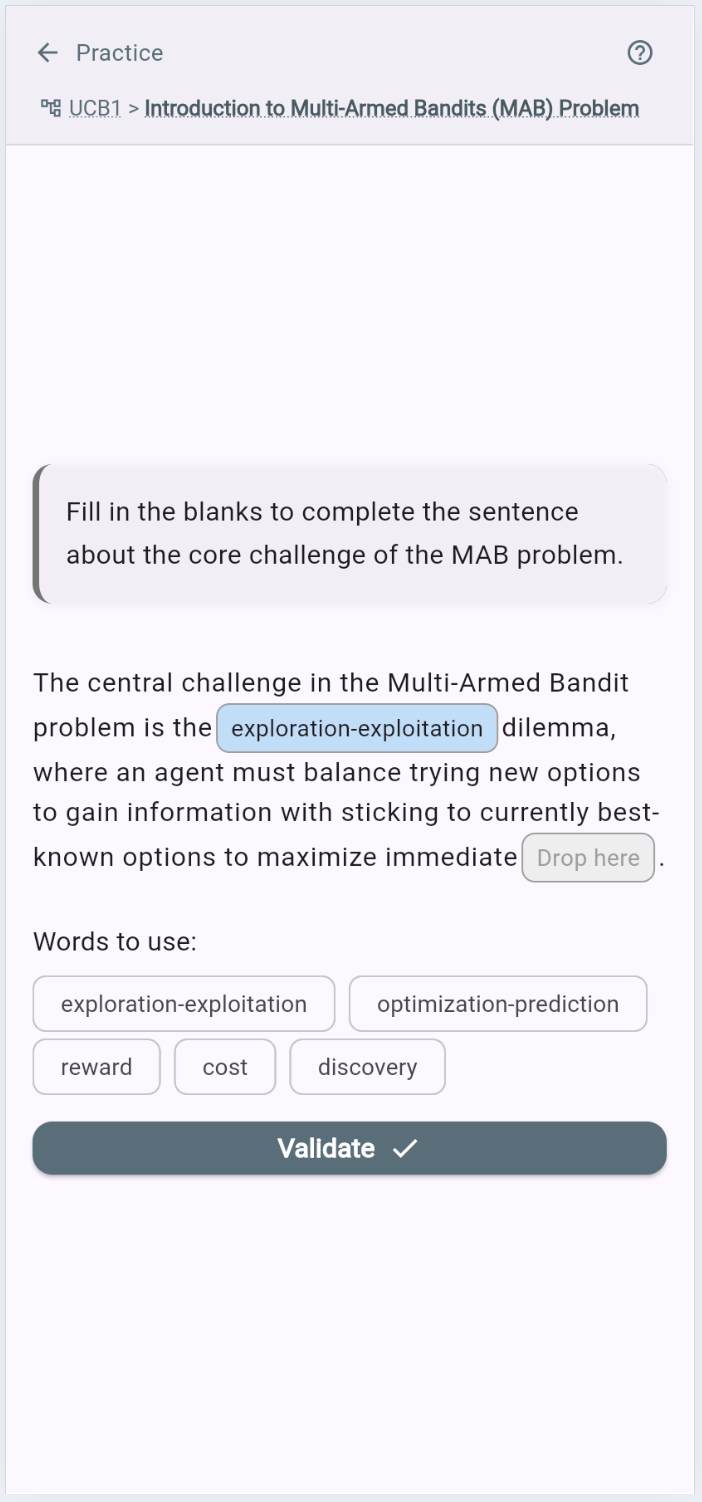The width and height of the screenshot is (702, 1502).
Task: Click the checkmark icon on Validate
Action: [x=405, y=1149]
